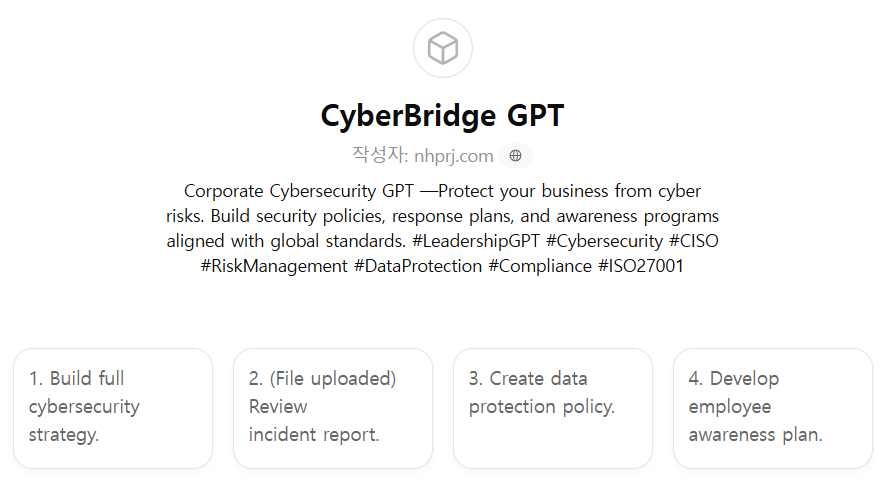Start the 'Develop employee awareness plan' prompt
Screen dimensions: 892x485
[x=773, y=407]
